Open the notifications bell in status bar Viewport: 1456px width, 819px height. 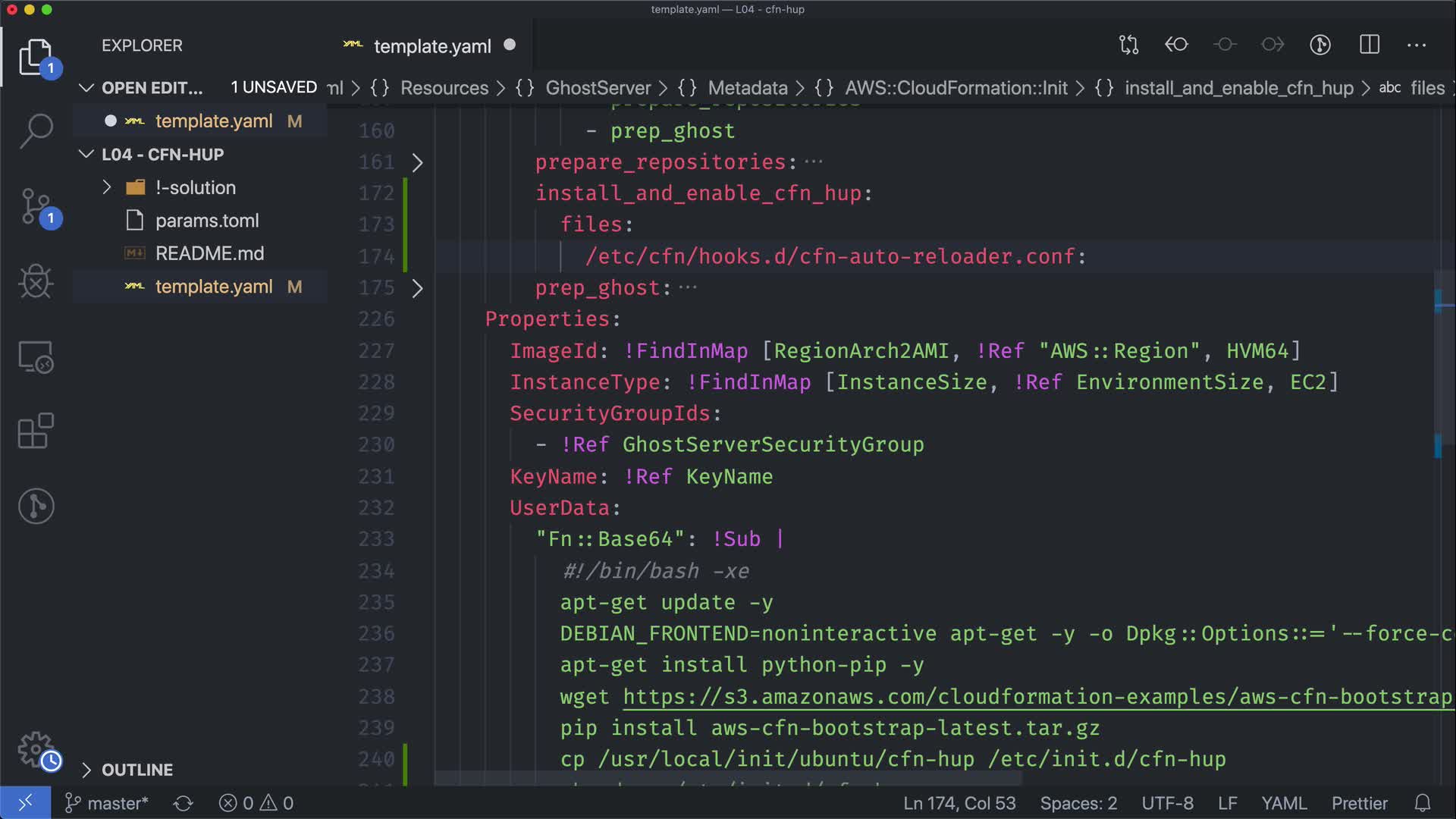[1423, 803]
